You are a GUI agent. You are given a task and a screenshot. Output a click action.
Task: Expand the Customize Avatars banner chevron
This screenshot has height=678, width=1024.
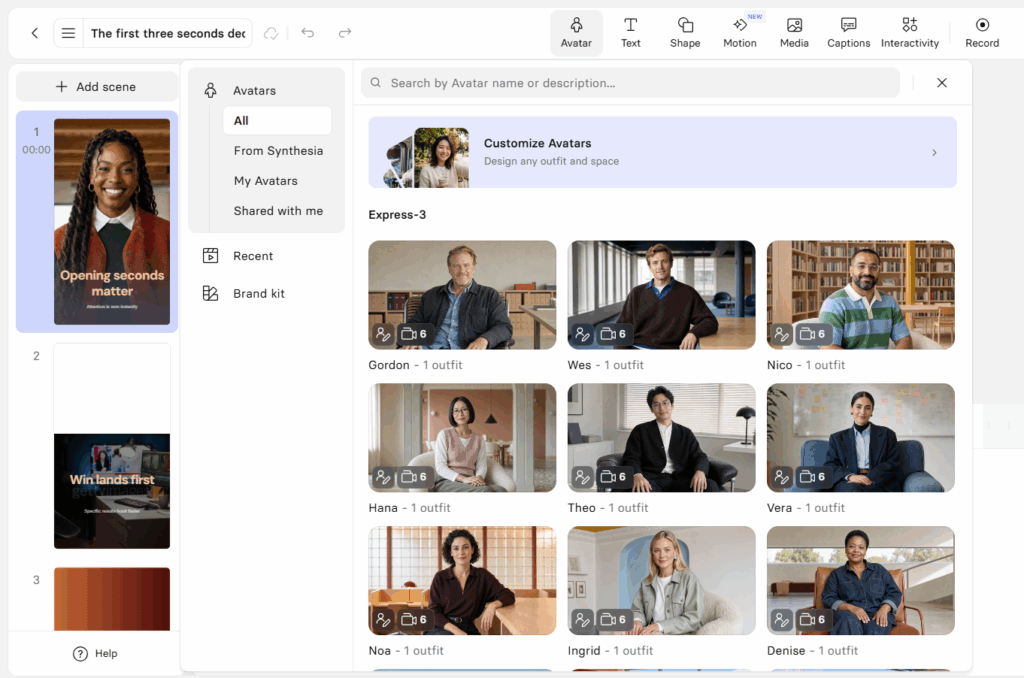point(935,152)
